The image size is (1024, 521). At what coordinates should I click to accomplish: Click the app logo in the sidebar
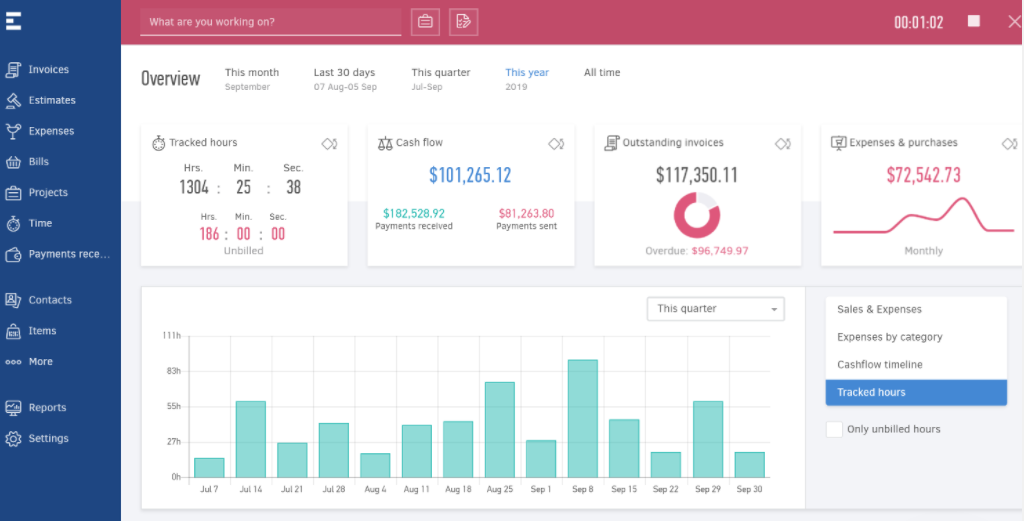14,21
